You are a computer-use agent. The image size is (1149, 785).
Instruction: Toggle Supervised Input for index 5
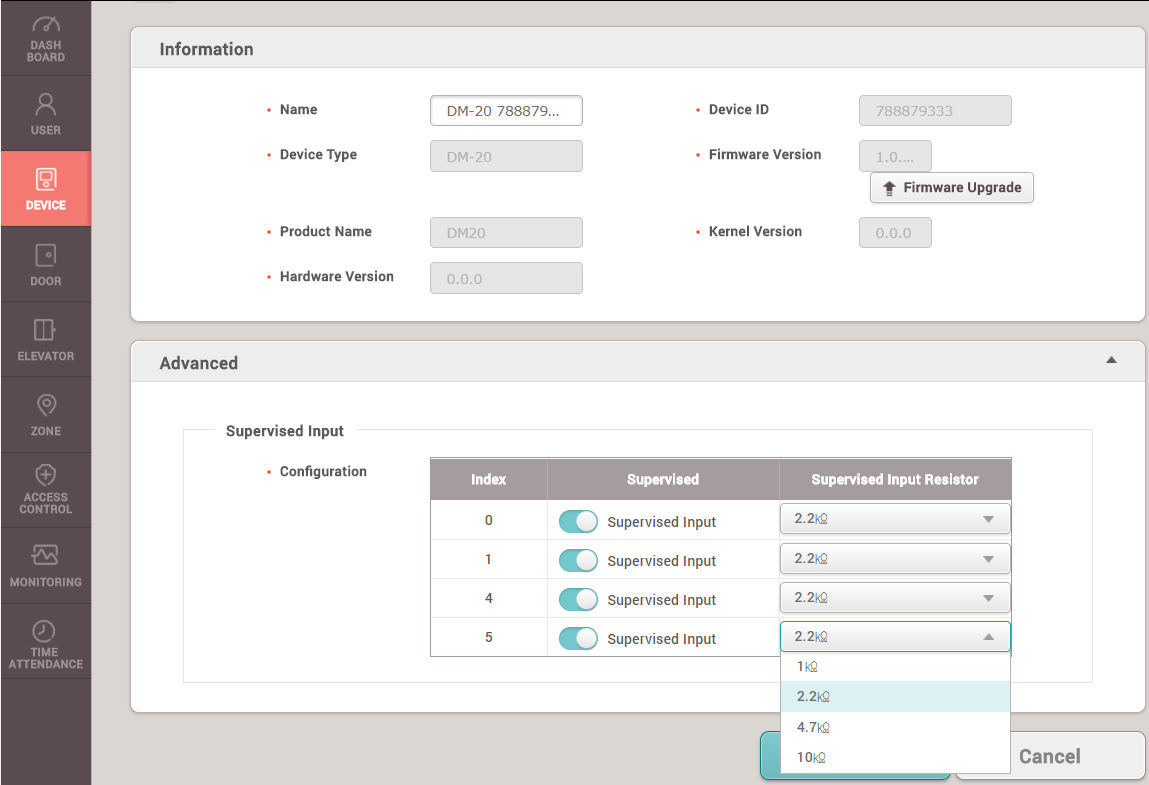click(x=578, y=638)
